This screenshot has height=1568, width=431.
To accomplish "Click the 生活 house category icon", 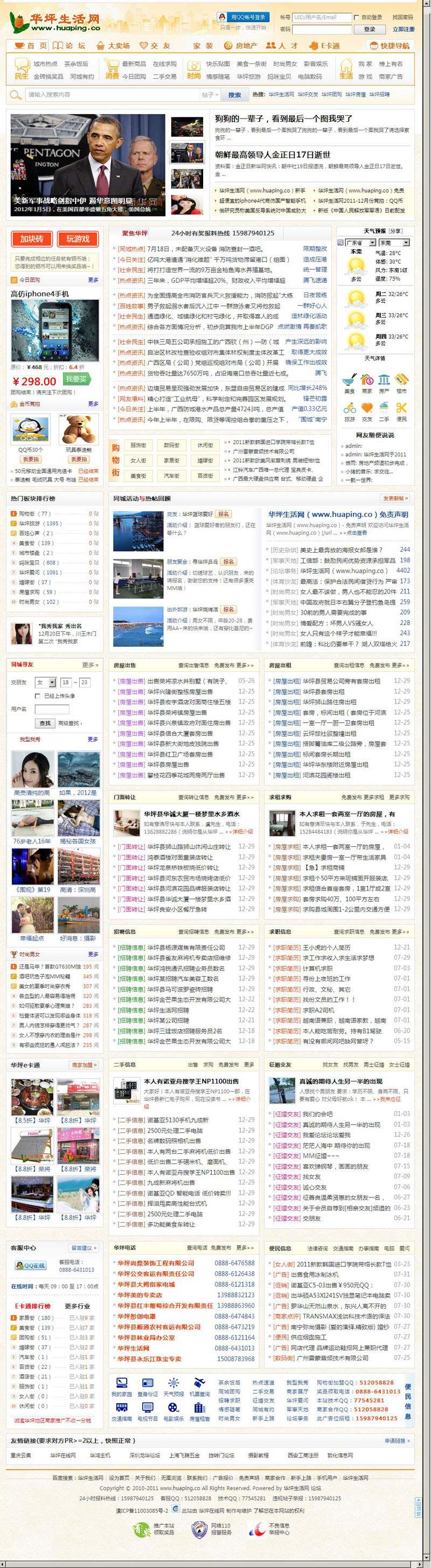I will (x=346, y=69).
